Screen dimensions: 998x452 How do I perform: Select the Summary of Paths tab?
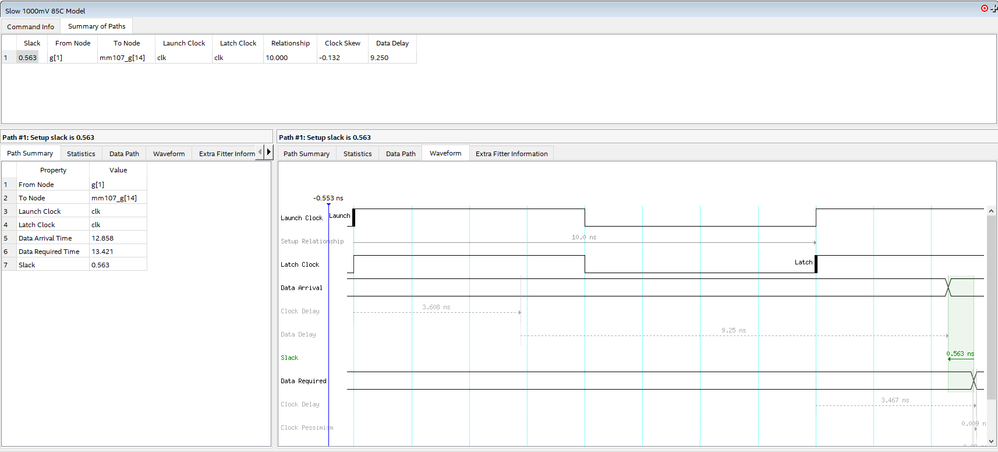tap(96, 25)
